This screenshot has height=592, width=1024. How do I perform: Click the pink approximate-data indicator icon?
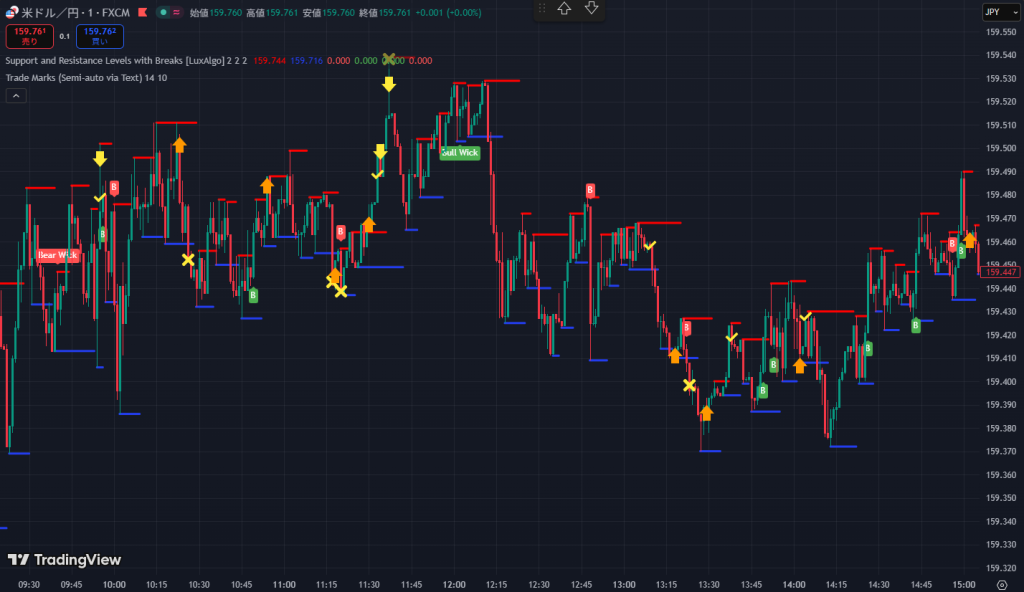click(x=177, y=12)
